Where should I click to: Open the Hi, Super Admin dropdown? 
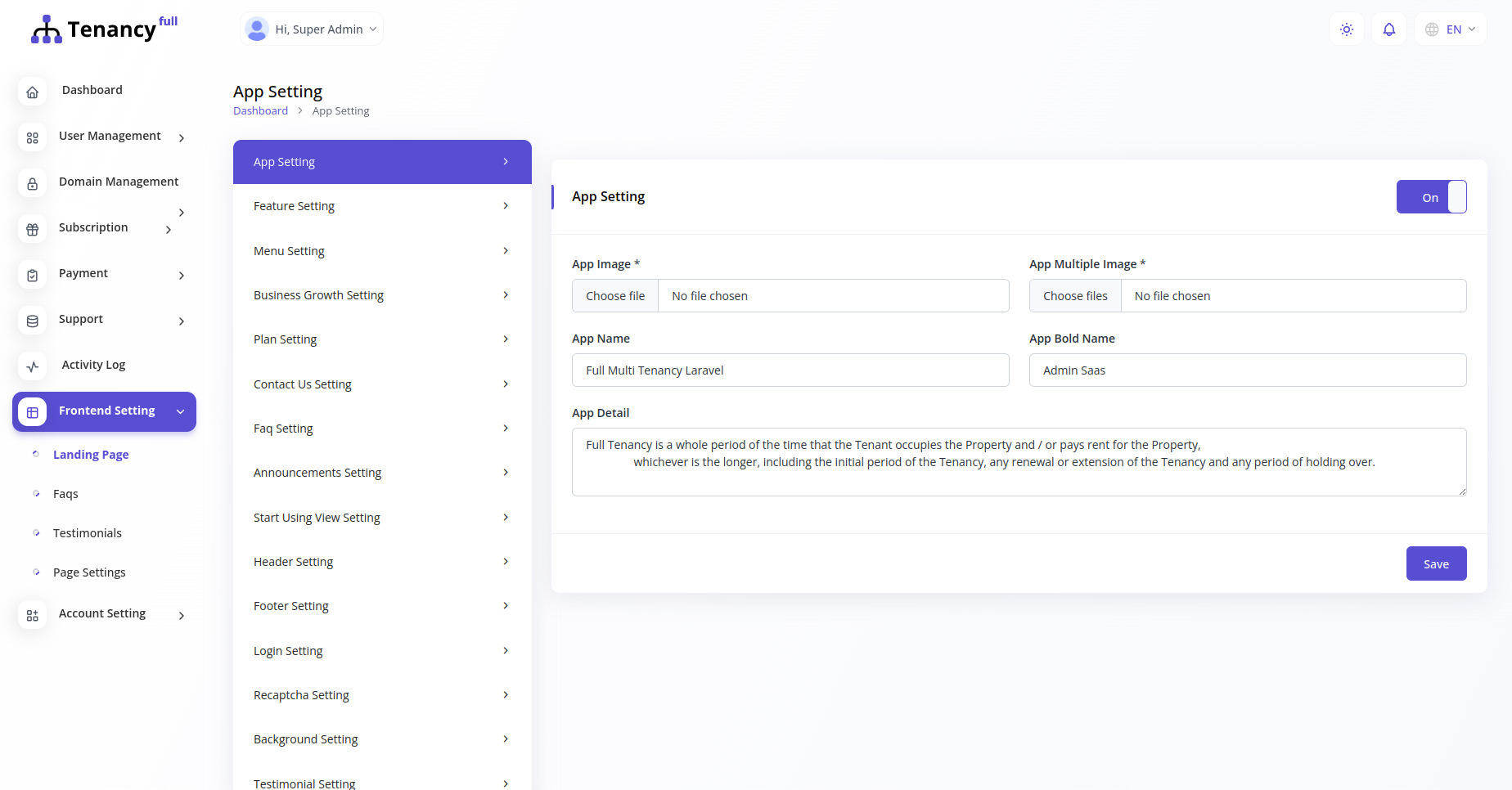pyautogui.click(x=311, y=29)
